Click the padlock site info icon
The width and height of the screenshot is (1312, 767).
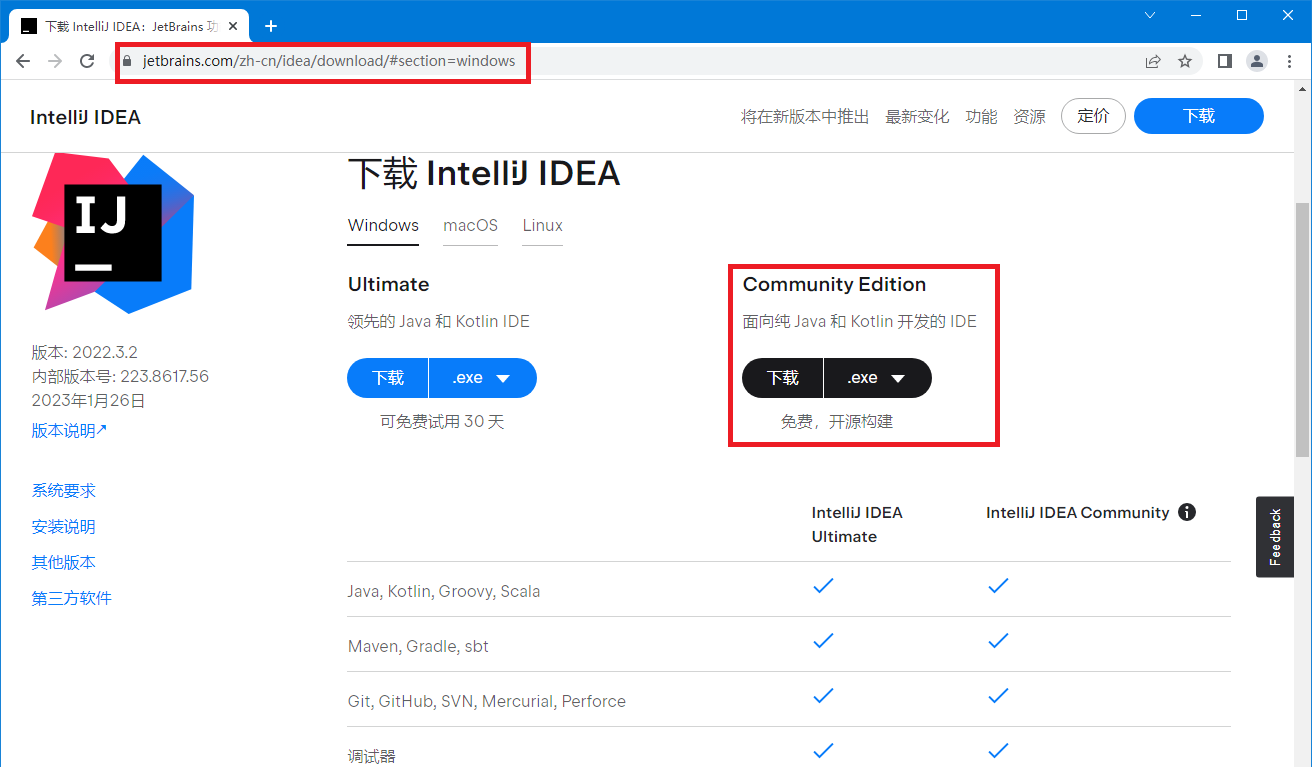pos(127,61)
